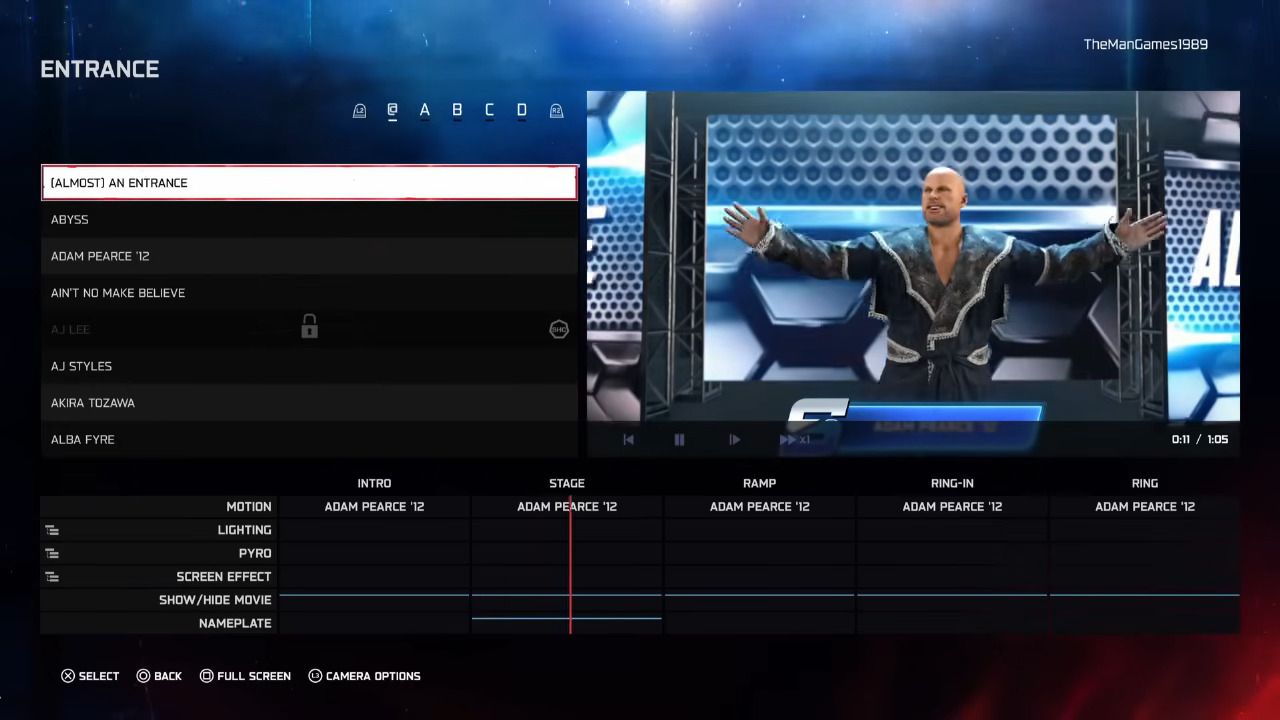Click TheManGames1989 username text

[x=1146, y=44]
